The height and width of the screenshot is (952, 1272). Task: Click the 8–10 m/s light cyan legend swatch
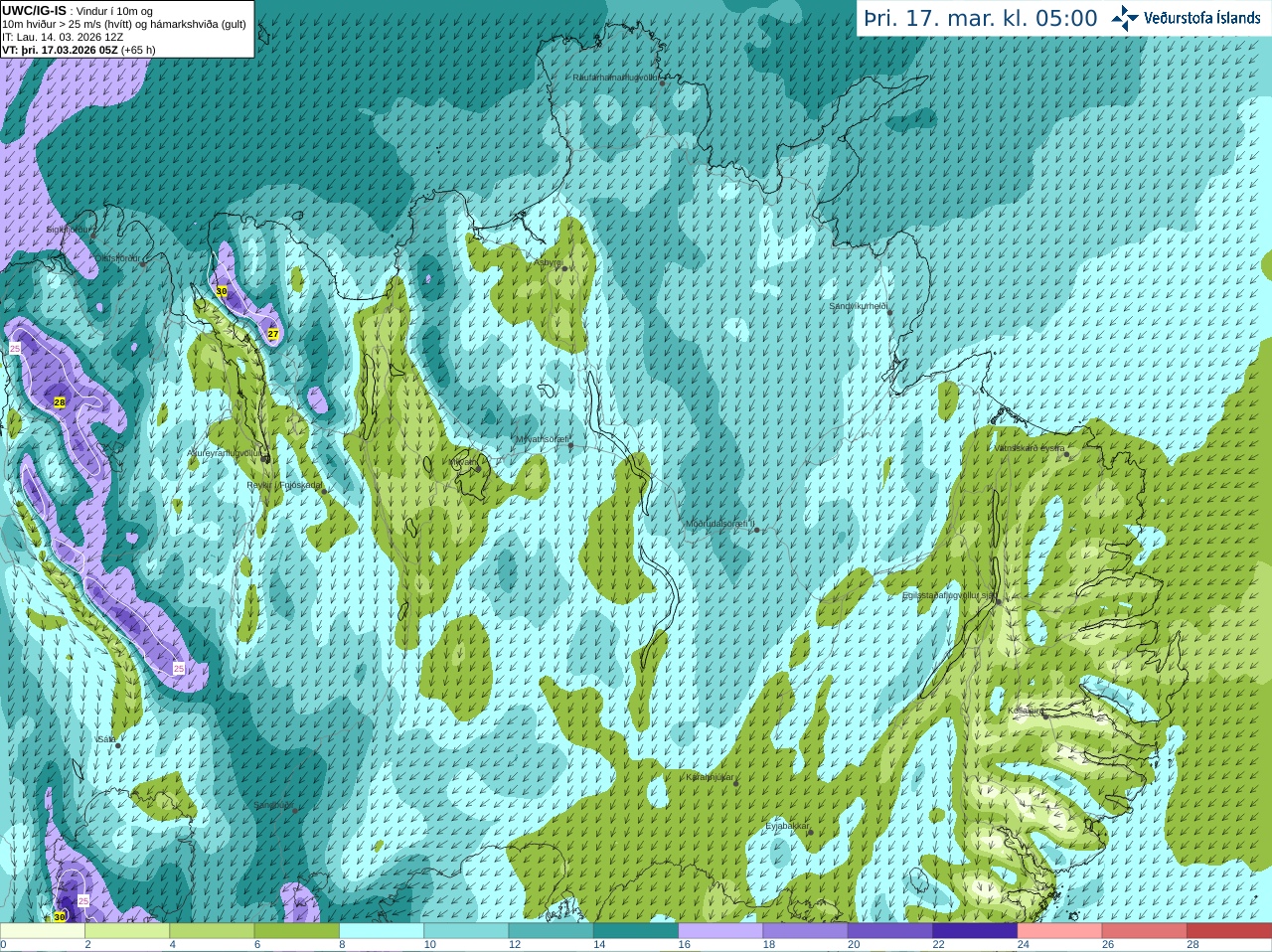click(x=382, y=931)
